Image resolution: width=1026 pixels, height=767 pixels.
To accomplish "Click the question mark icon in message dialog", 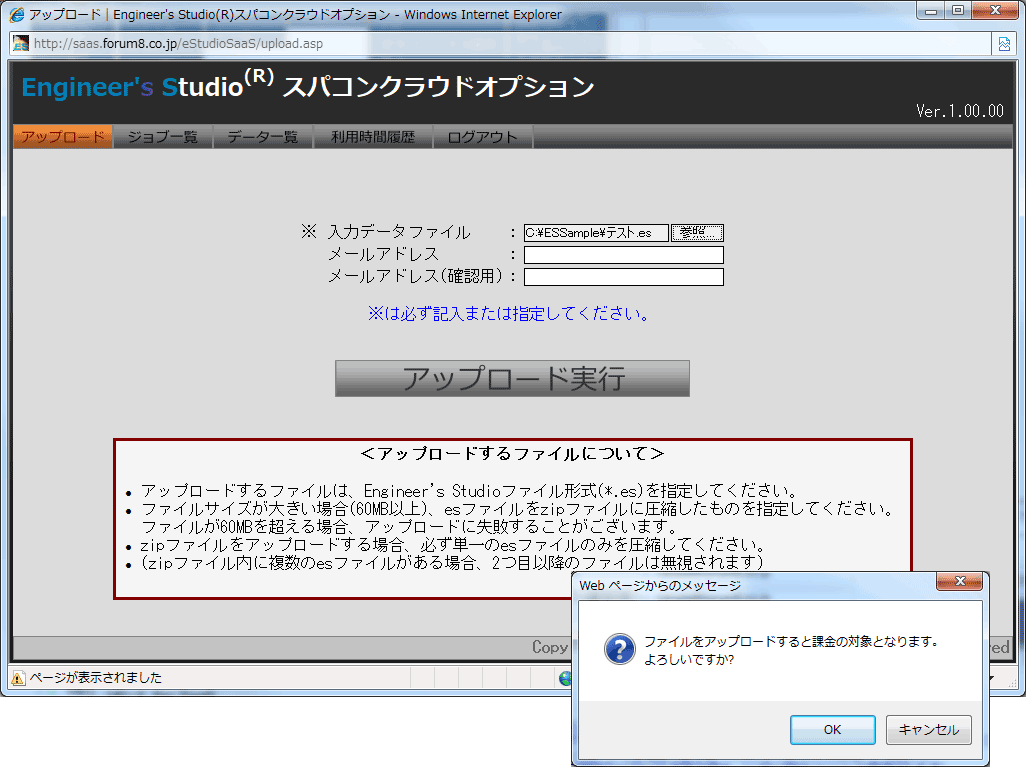I will [x=619, y=649].
